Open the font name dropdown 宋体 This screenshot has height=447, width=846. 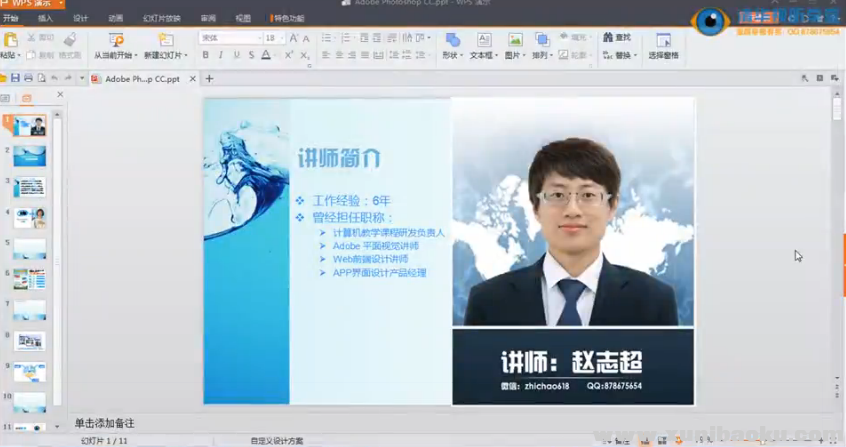pyautogui.click(x=229, y=38)
